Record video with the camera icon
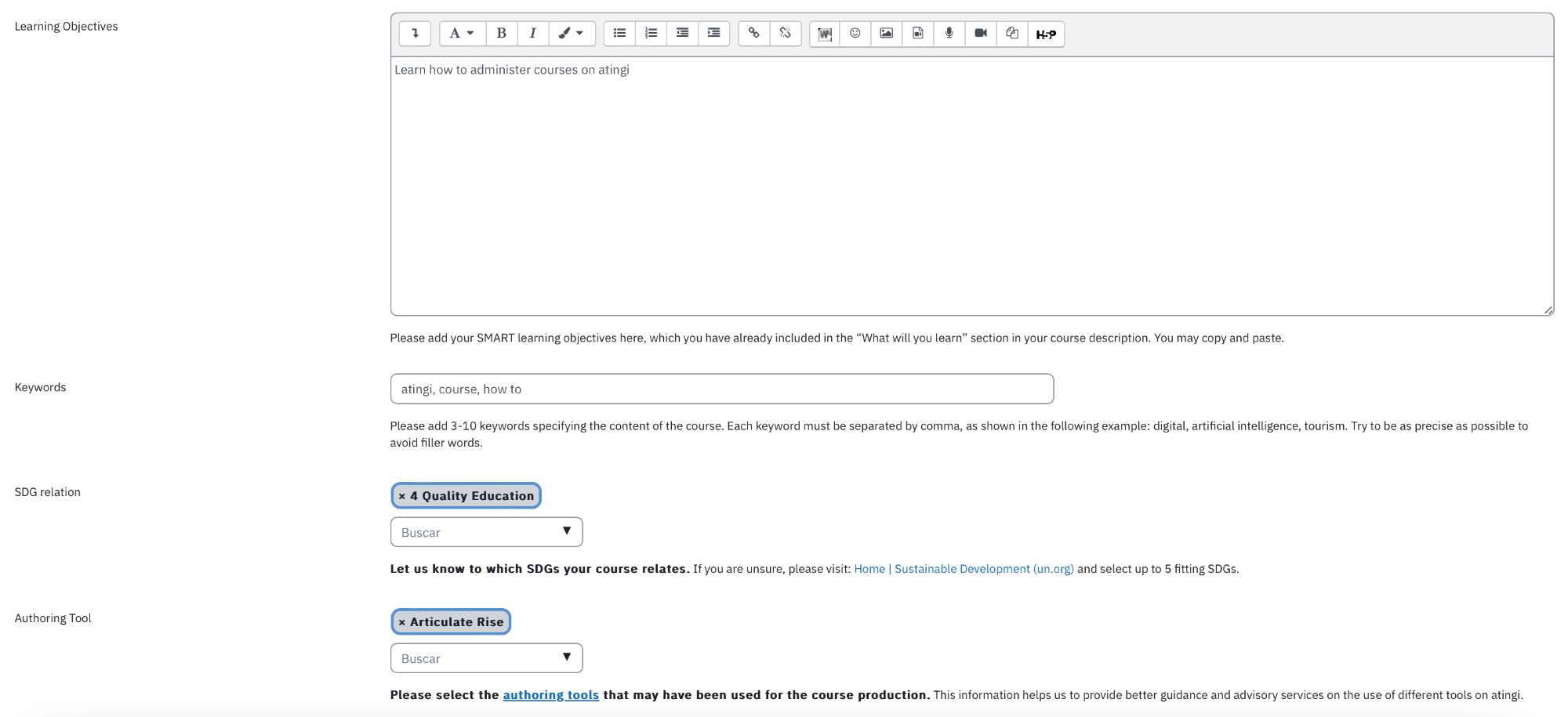The width and height of the screenshot is (1568, 717). coord(981,34)
